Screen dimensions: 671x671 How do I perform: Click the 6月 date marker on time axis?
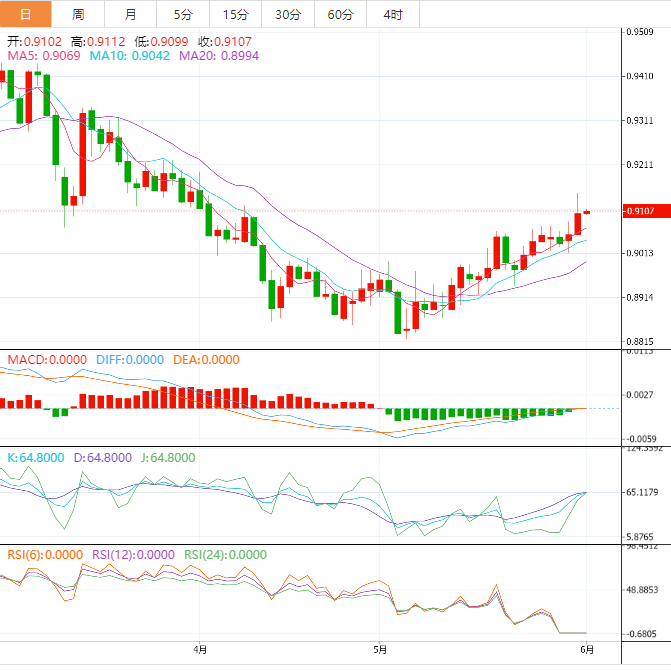coord(586,650)
